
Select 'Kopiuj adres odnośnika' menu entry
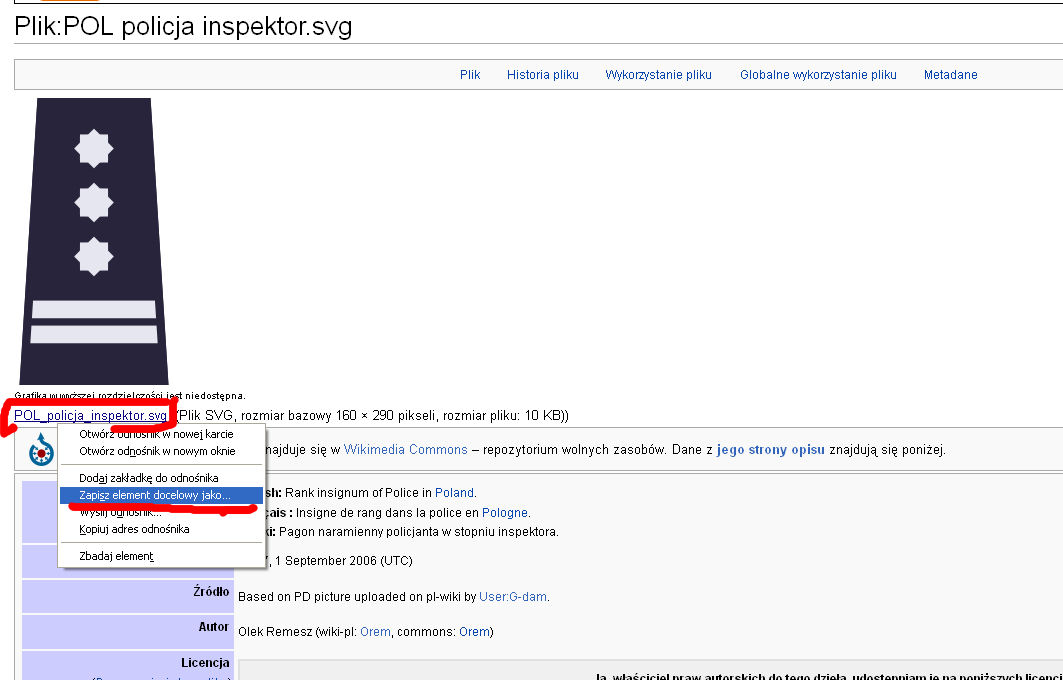(134, 529)
